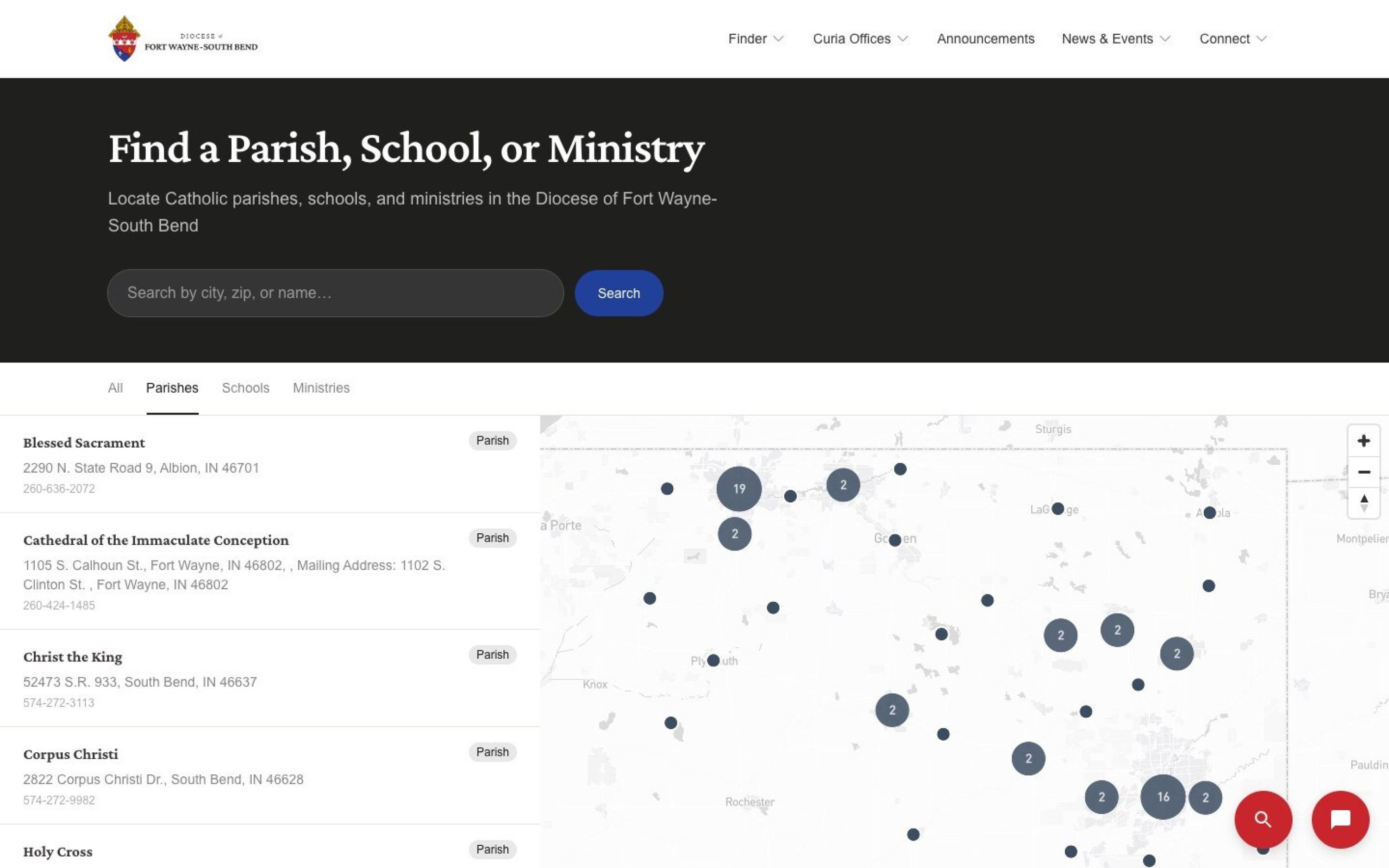Click the map marker over Angola
Screen dimensions: 1389x868
point(1209,512)
